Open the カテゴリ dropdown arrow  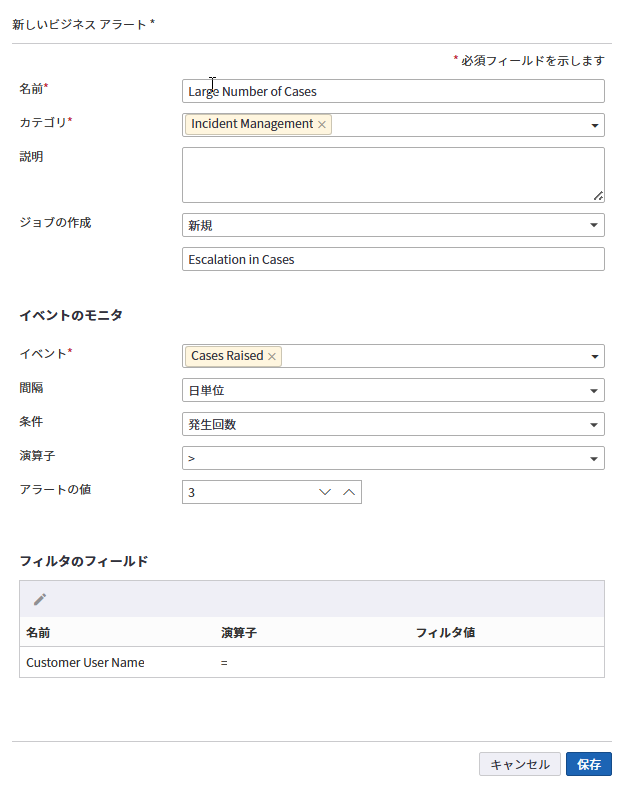595,125
